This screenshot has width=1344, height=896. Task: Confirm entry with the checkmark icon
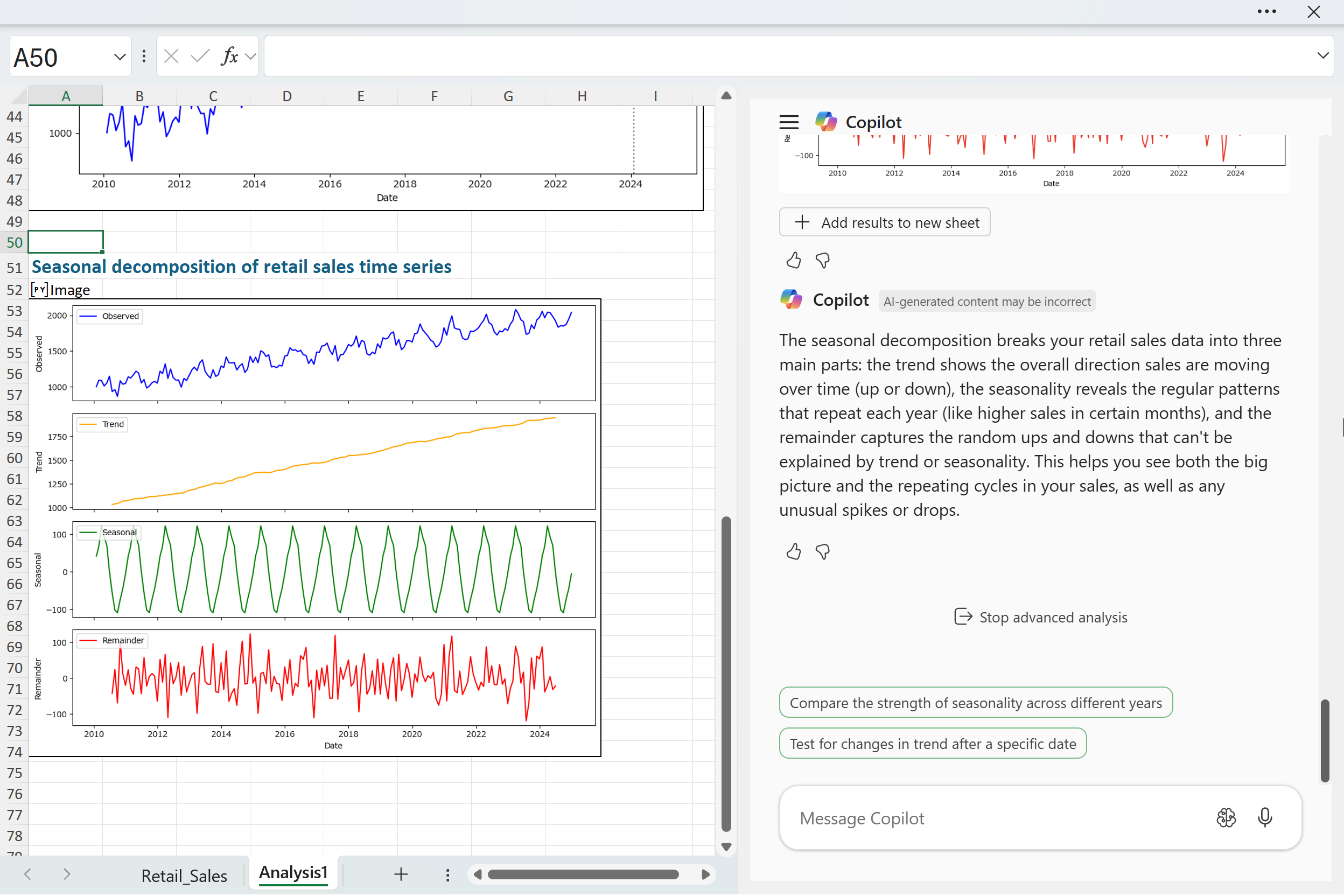(x=199, y=56)
